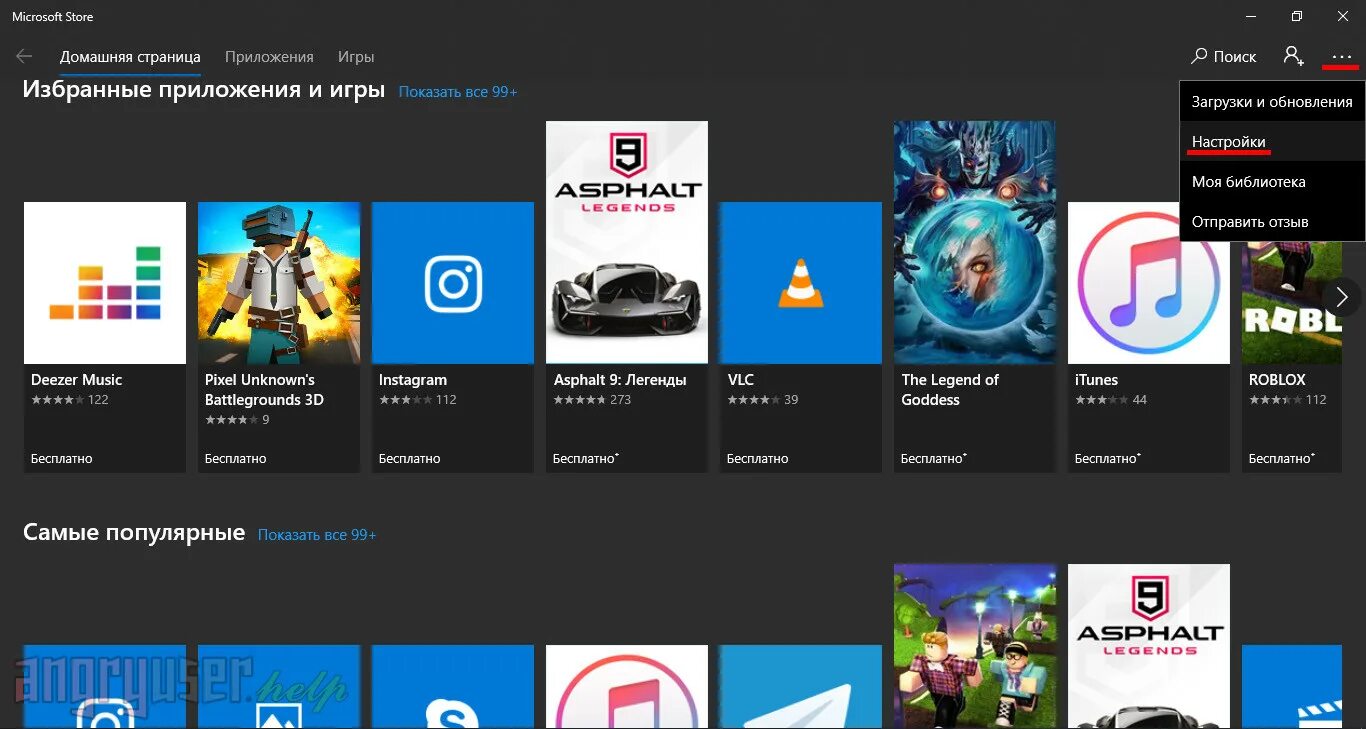The width and height of the screenshot is (1366, 729).
Task: Open the Instagram tile in featured apps
Action: click(453, 337)
